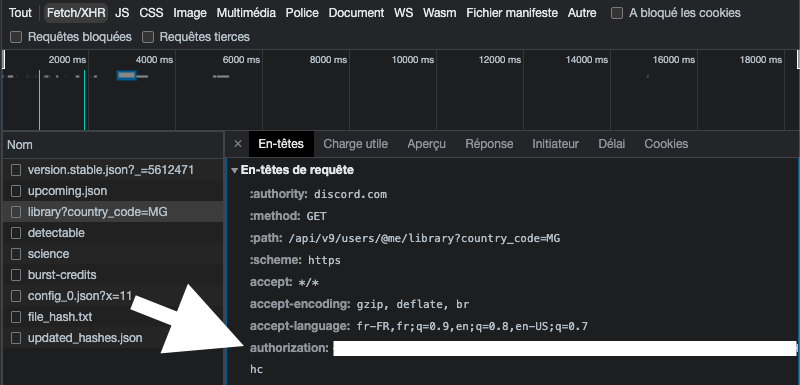This screenshot has width=800, height=385.
Task: Tick the checkbox beside file_hash.txt
Action: 16,317
